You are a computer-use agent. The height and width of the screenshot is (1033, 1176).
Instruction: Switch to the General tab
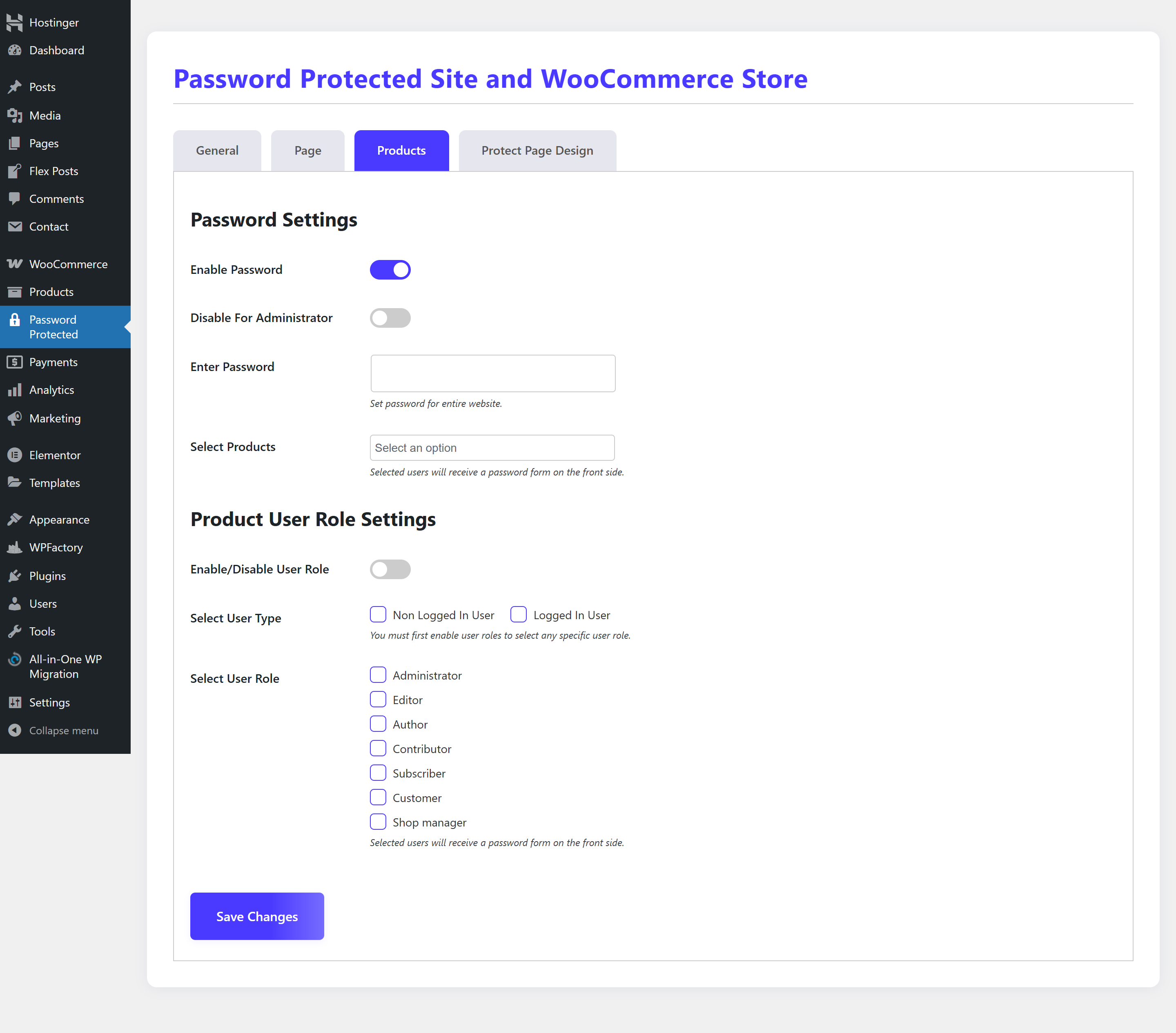click(217, 151)
